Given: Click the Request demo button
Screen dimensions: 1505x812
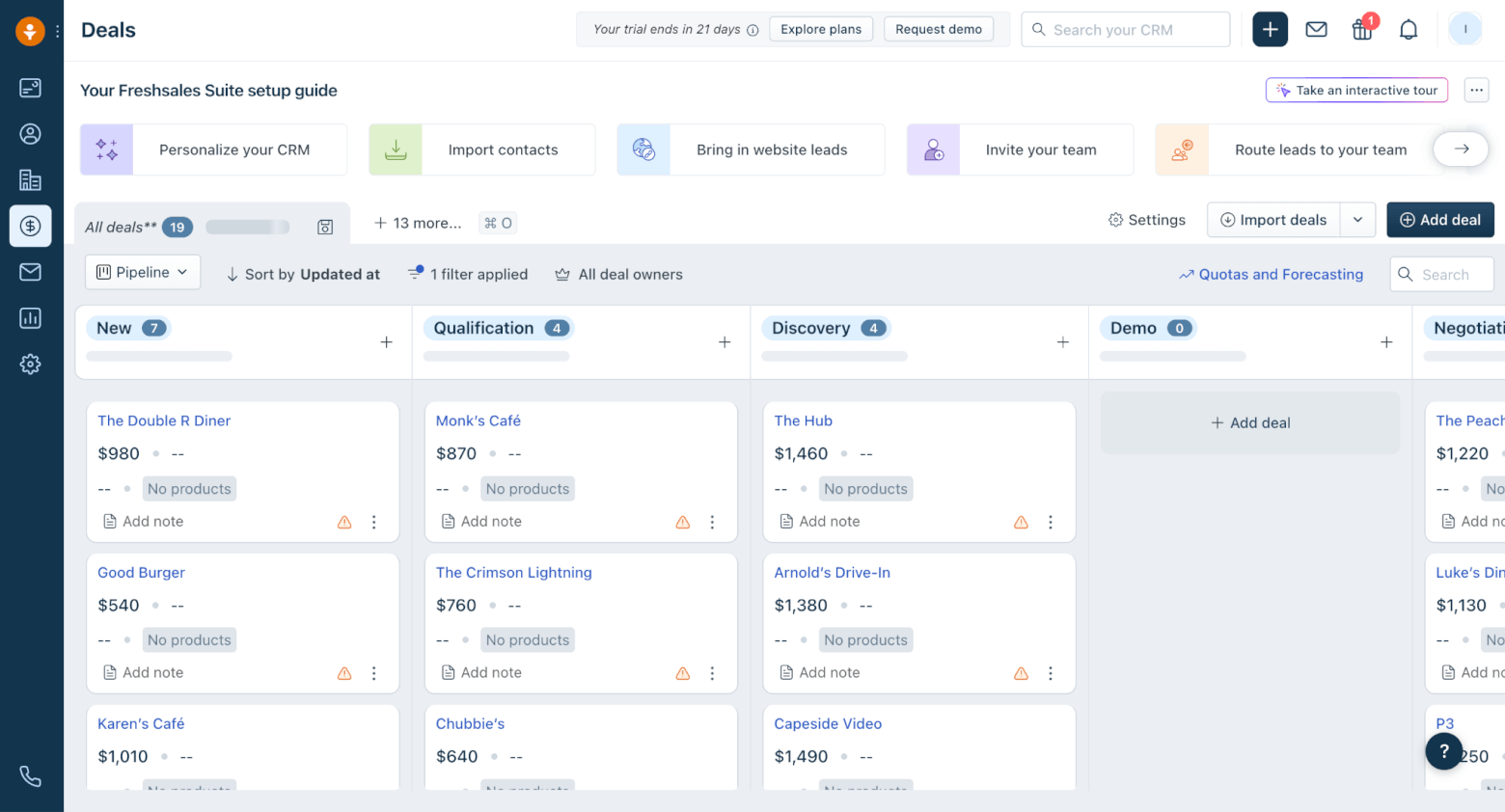Looking at the screenshot, I should point(939,29).
